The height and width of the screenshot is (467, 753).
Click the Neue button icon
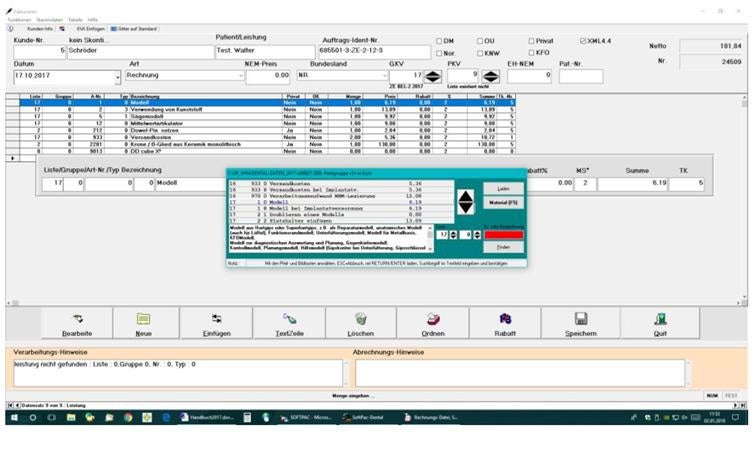click(x=144, y=319)
